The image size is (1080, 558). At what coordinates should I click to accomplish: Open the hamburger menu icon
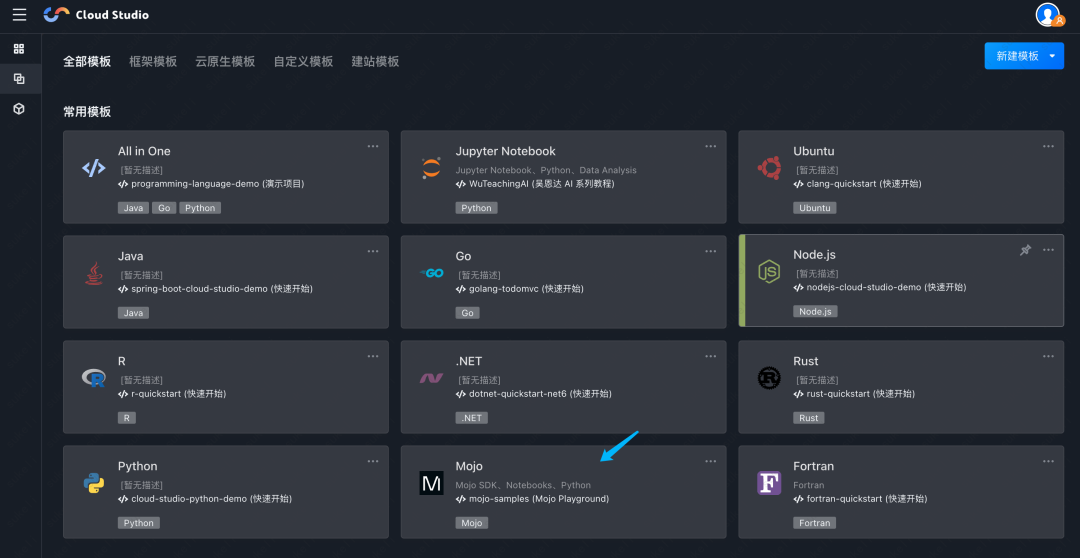19,15
